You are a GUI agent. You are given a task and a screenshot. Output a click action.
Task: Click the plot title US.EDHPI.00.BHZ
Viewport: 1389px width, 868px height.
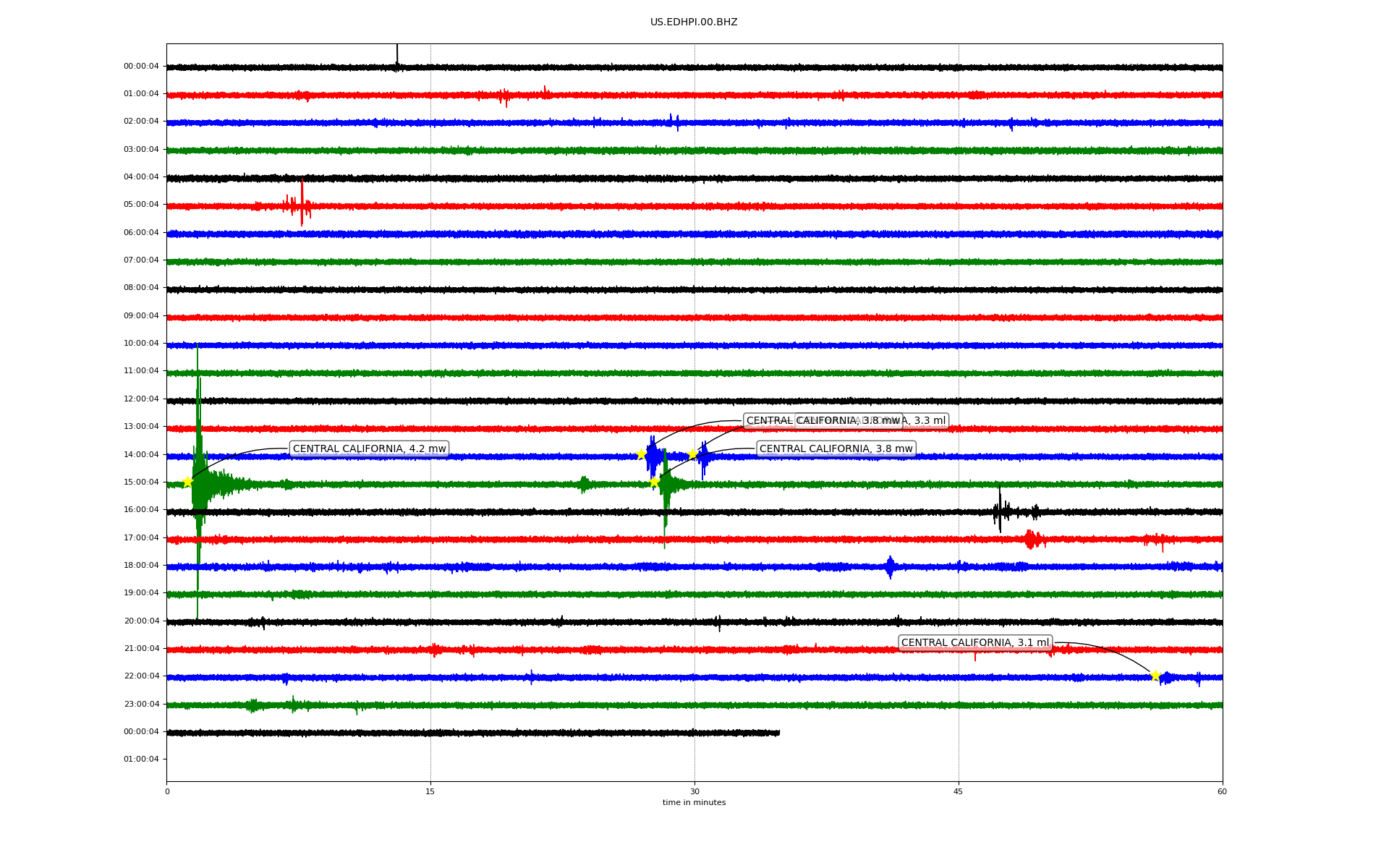coord(694,22)
